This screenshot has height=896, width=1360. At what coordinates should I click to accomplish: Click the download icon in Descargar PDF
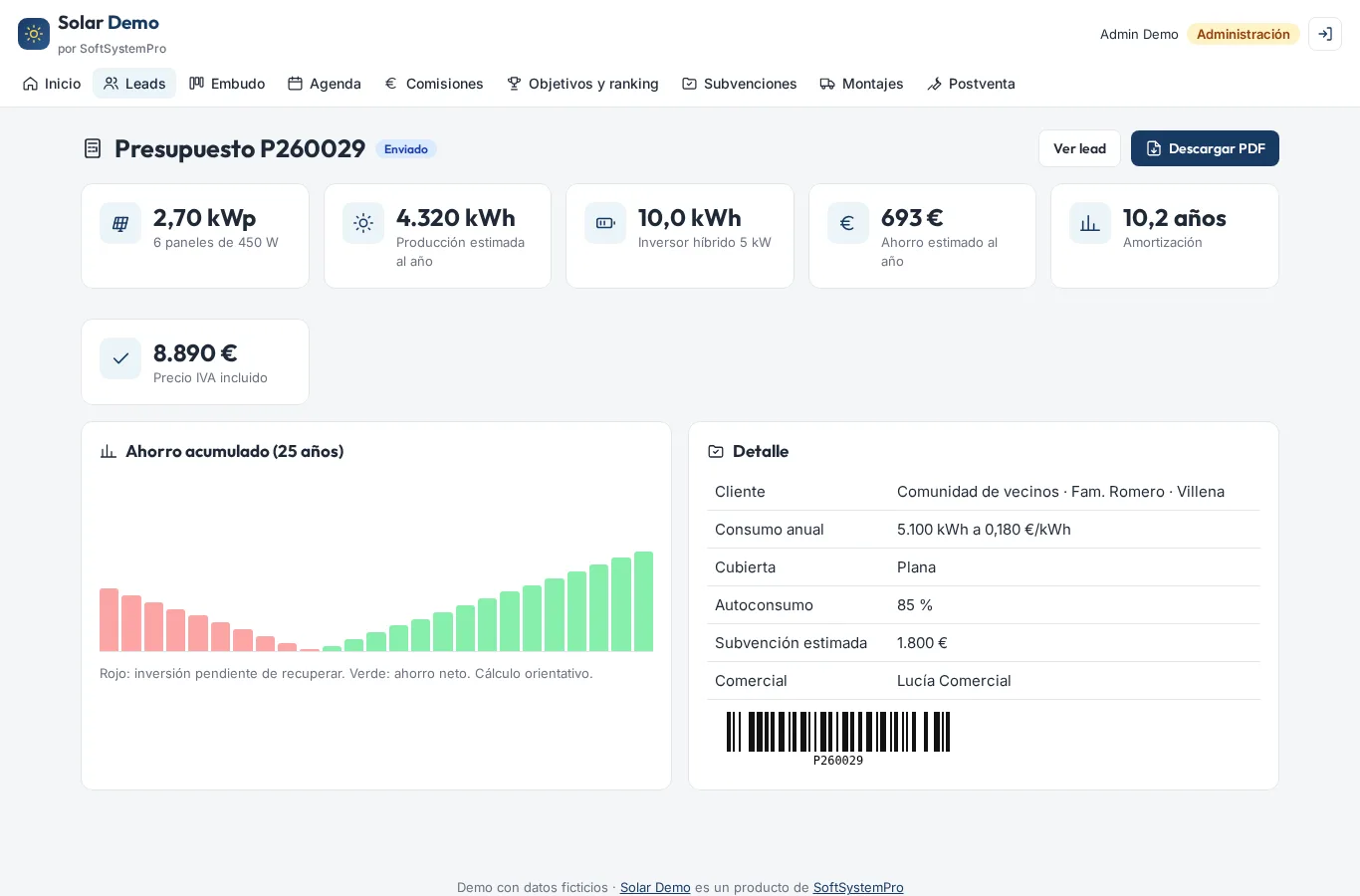tap(1154, 148)
